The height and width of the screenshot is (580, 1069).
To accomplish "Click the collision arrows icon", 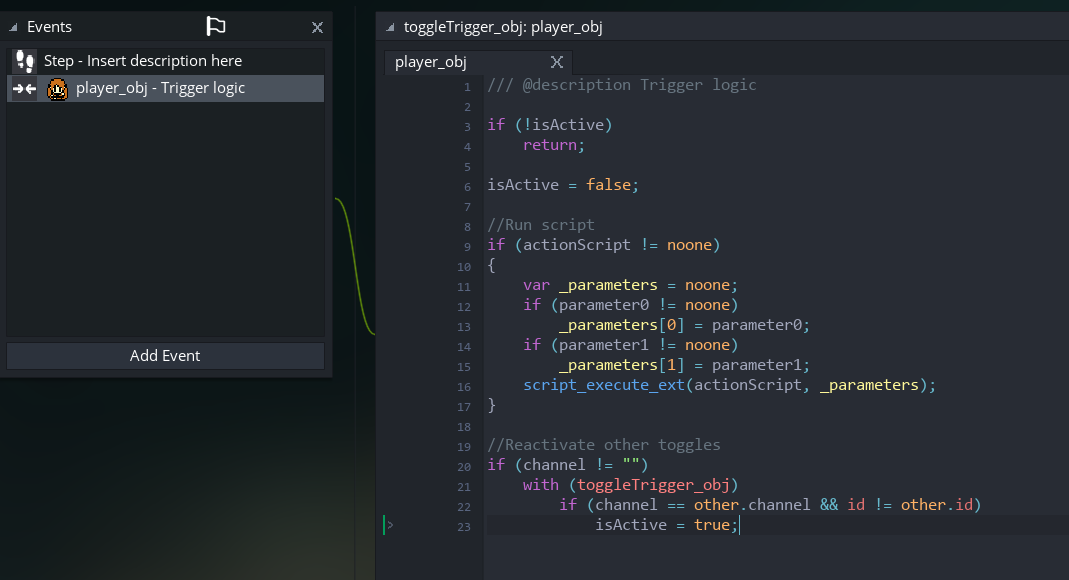I will [25, 89].
